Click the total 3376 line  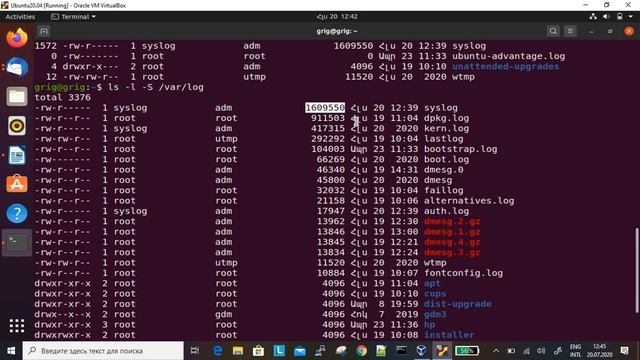tap(62, 98)
